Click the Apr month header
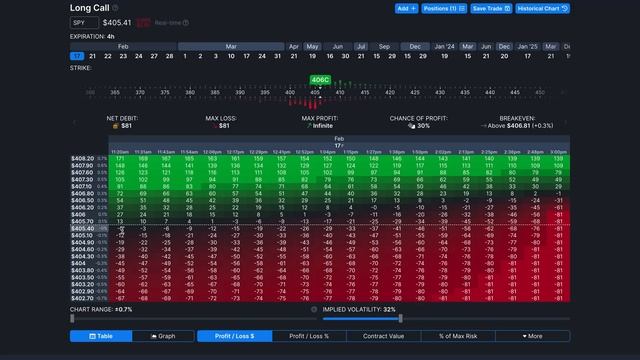The width and height of the screenshot is (640, 360). 294,47
